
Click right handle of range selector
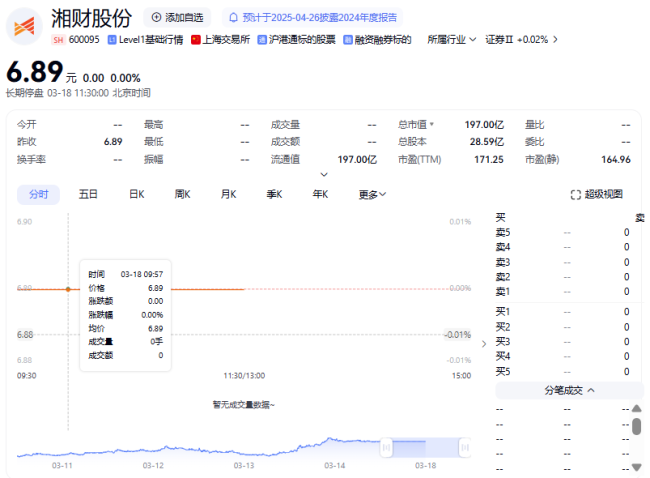point(465,447)
